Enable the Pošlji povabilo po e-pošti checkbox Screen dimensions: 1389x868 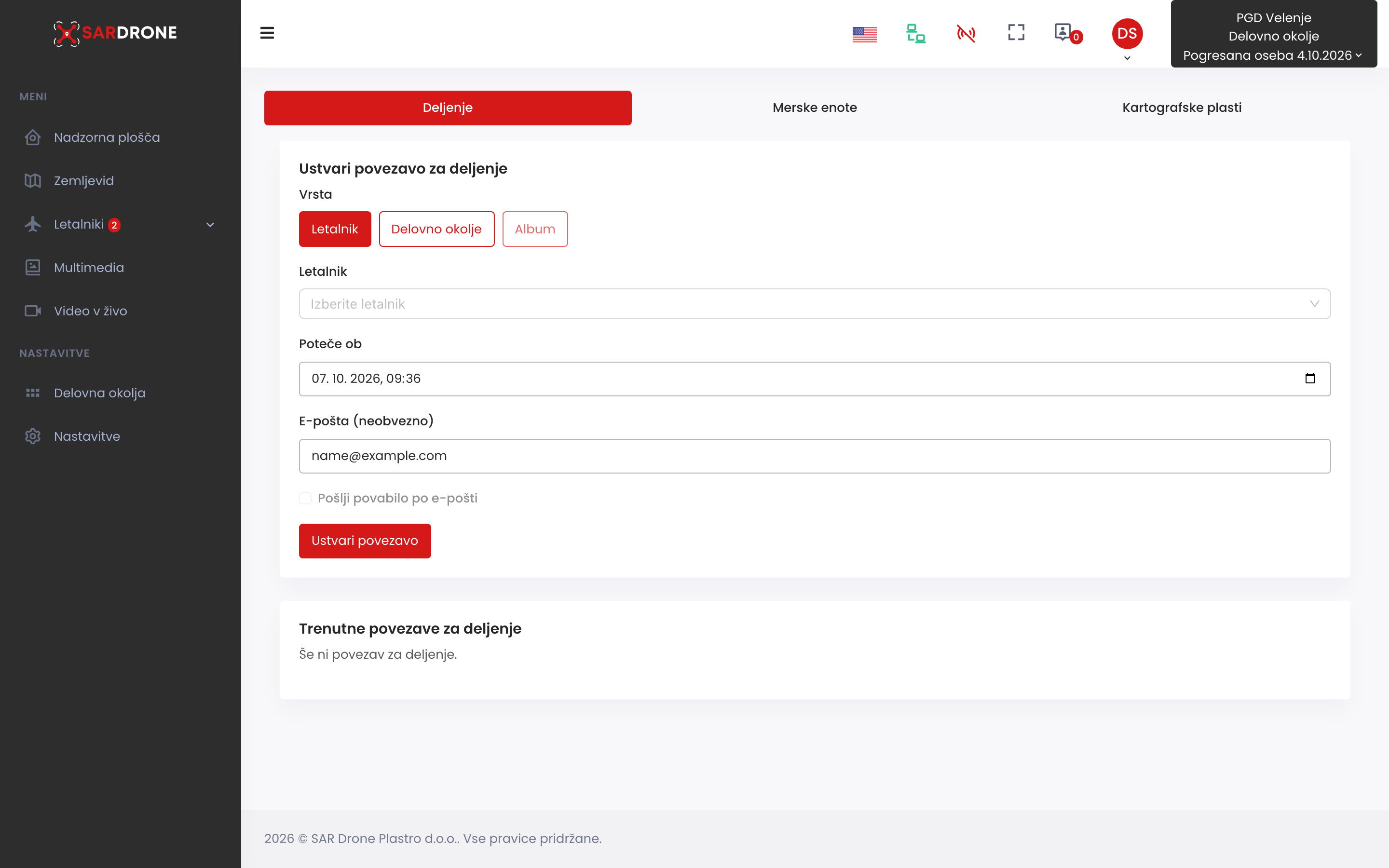coord(305,498)
